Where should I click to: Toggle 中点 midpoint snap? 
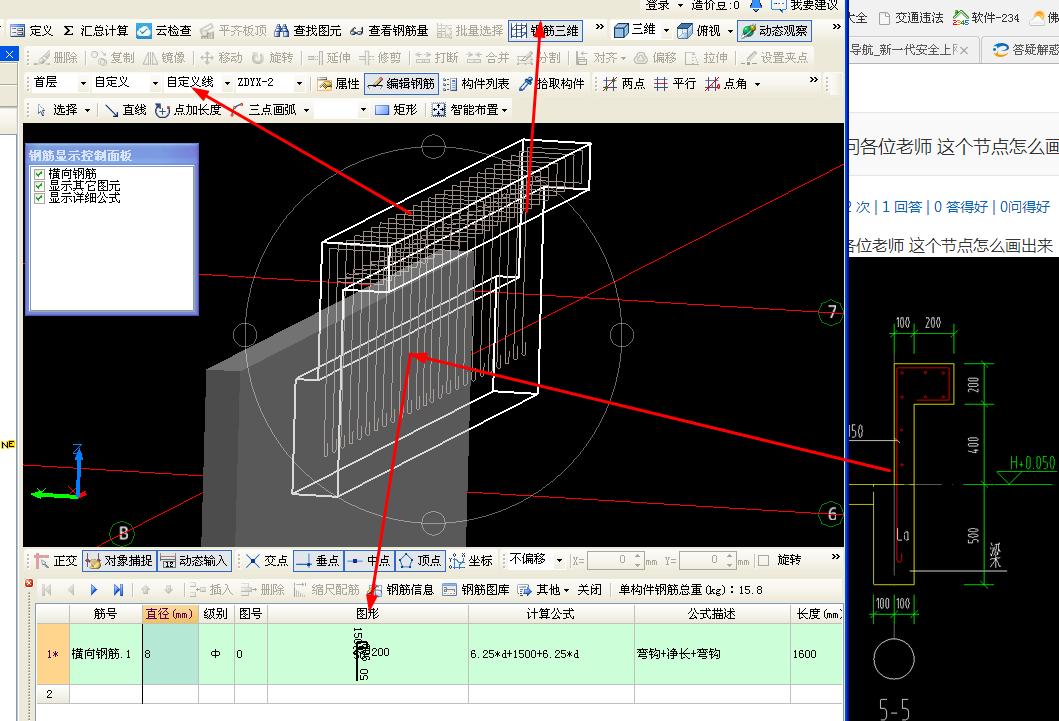(369, 561)
